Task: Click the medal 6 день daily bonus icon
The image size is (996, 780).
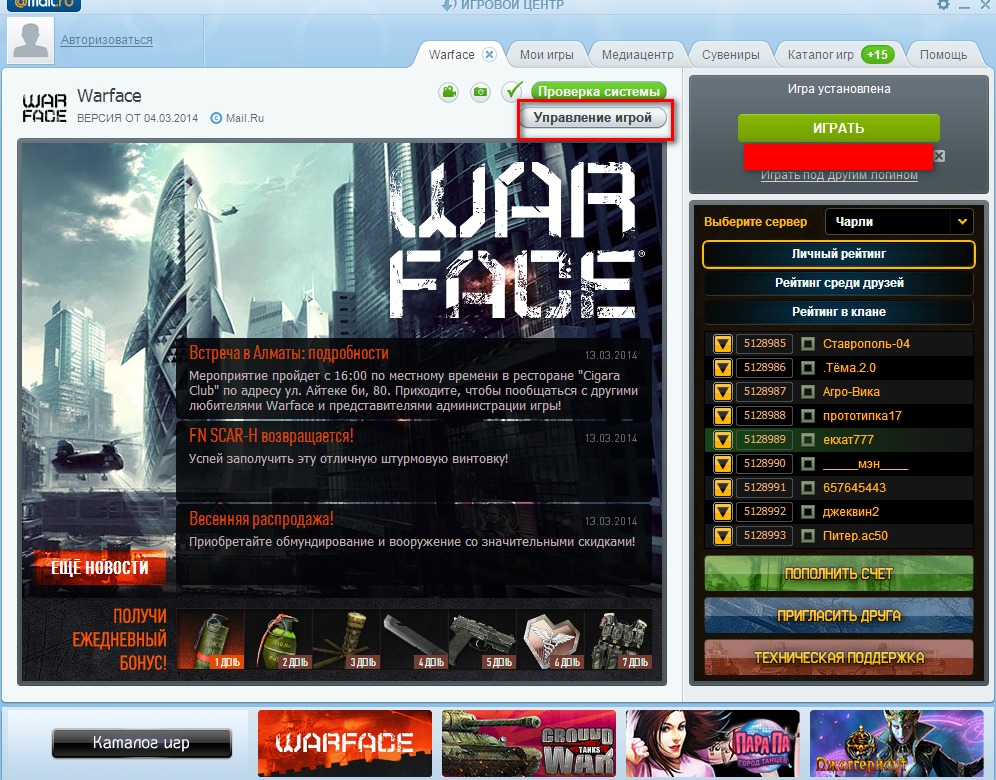Action: (550, 639)
